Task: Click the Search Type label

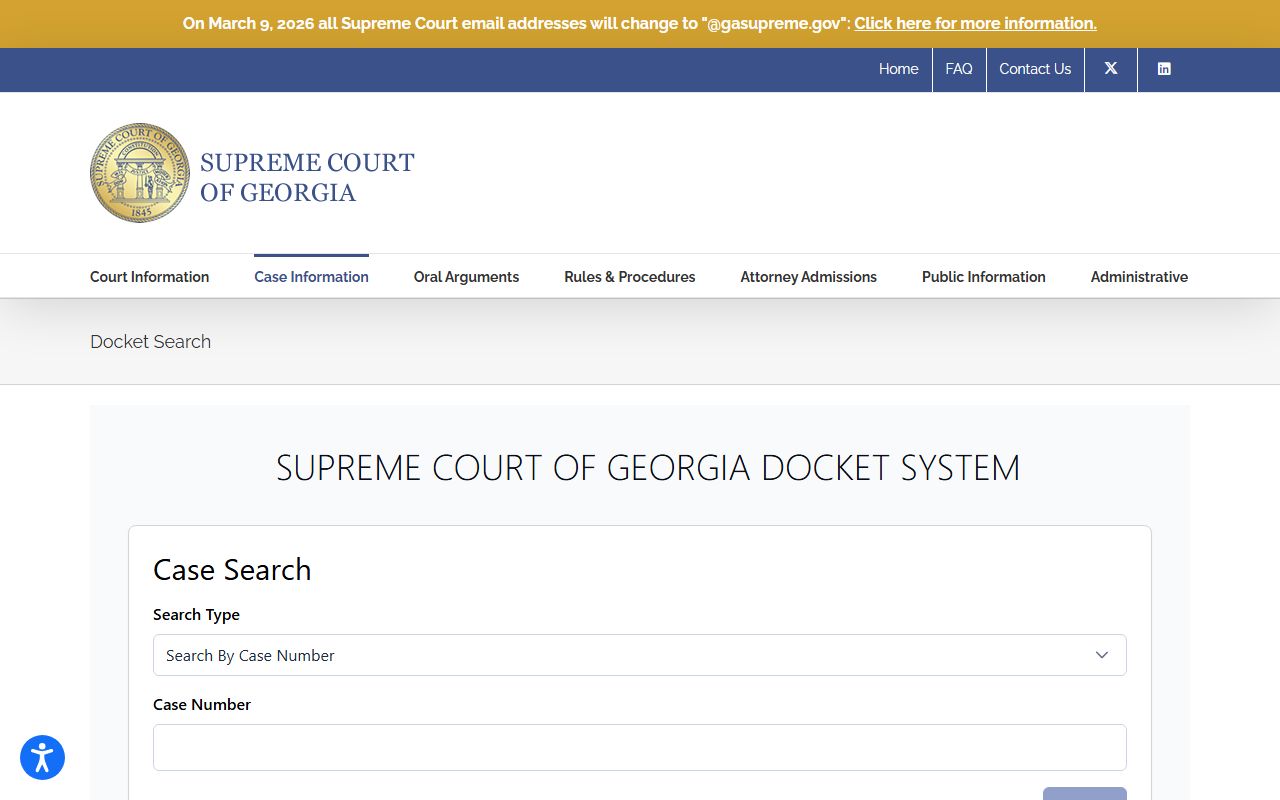Action: [x=197, y=614]
